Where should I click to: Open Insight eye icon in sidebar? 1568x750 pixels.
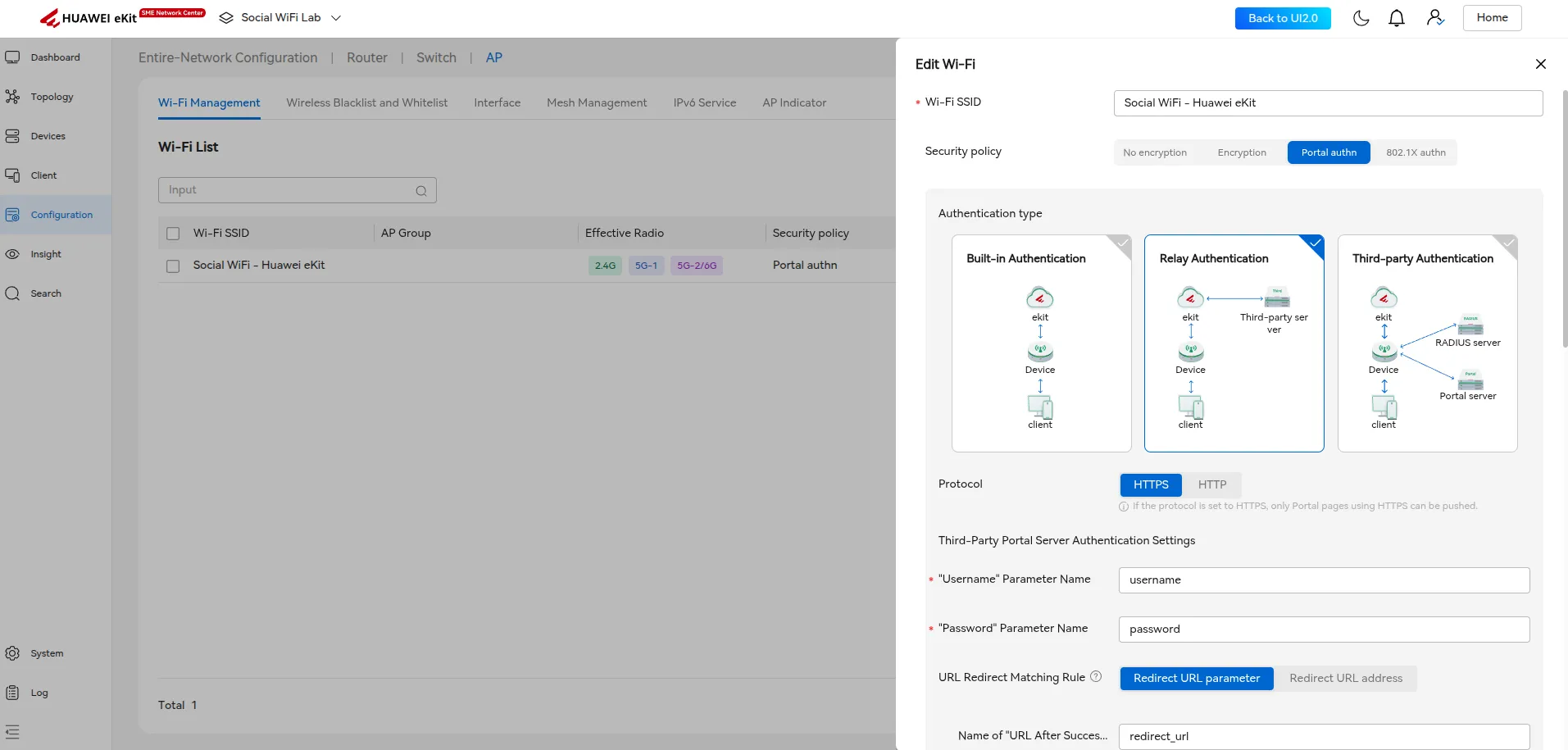(12, 254)
